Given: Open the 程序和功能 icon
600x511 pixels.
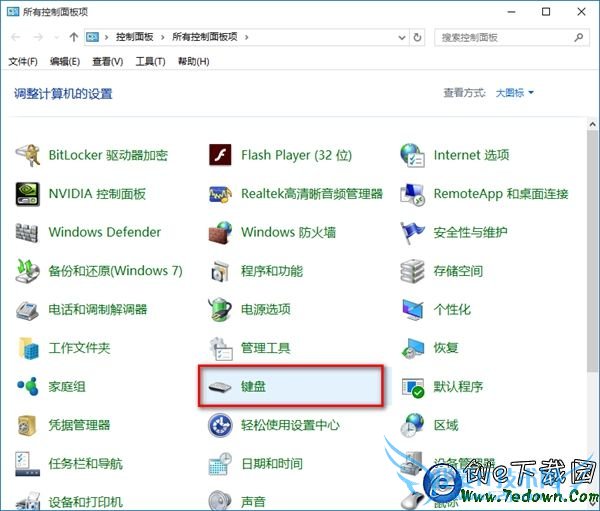Looking at the screenshot, I should (220, 271).
